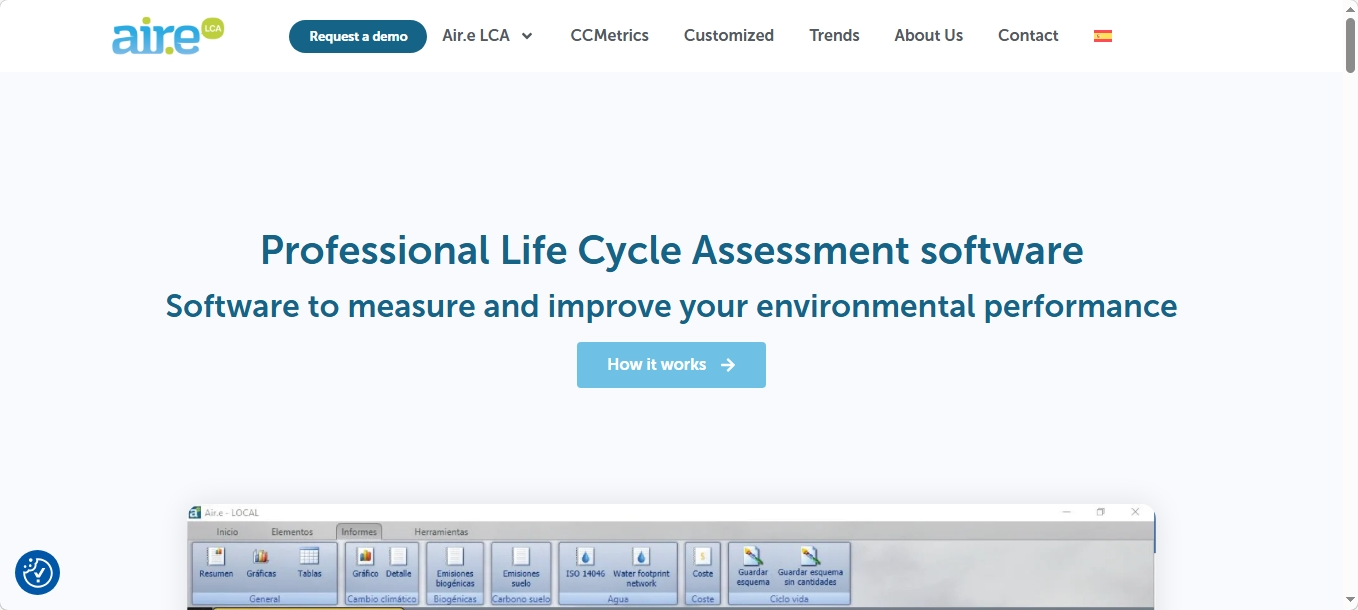Open the CCMetrics menu item

coord(610,36)
